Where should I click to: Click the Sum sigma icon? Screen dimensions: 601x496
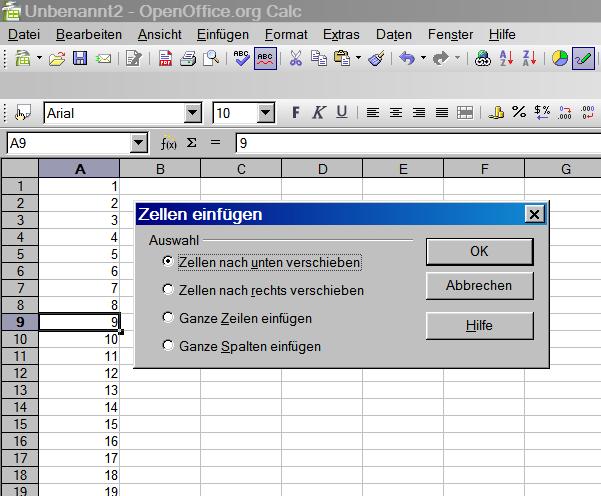192,143
